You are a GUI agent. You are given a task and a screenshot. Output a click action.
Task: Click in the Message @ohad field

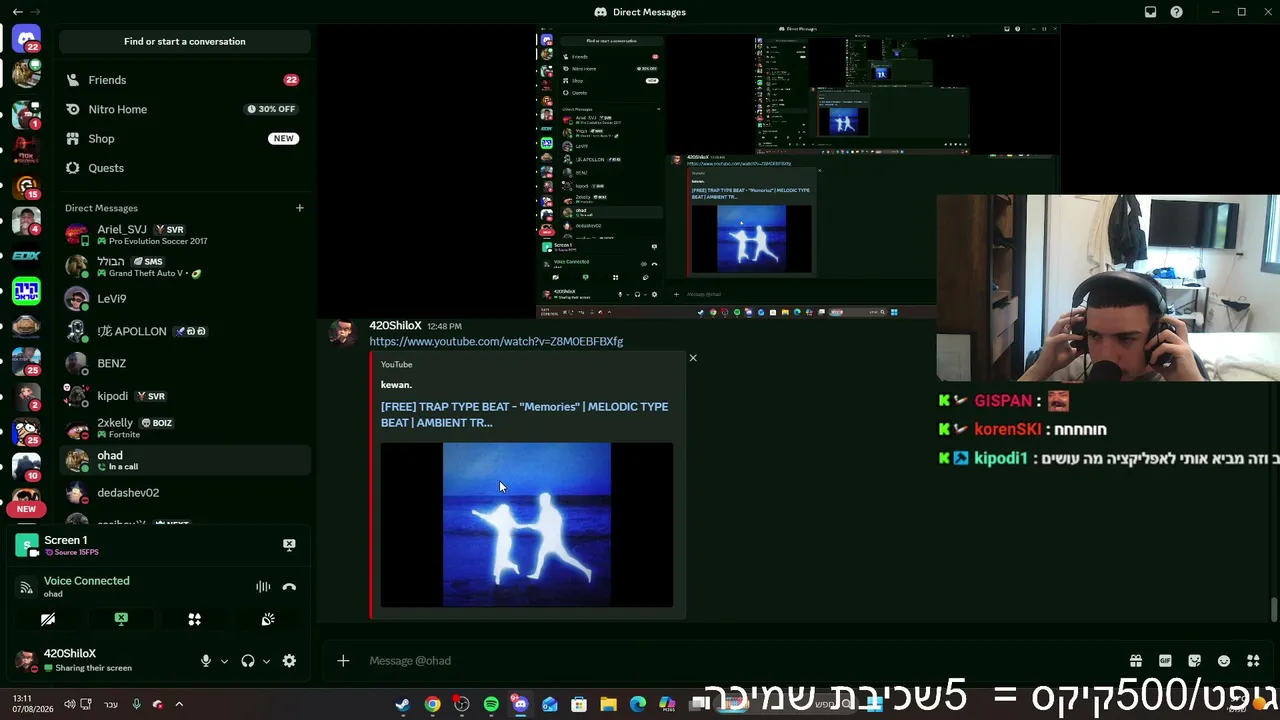click(x=740, y=661)
